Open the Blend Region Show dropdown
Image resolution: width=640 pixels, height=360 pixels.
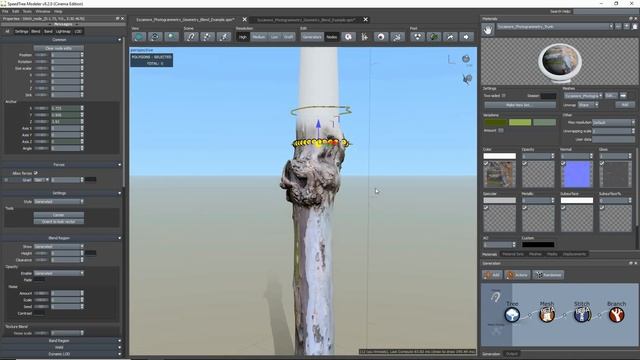coord(59,247)
